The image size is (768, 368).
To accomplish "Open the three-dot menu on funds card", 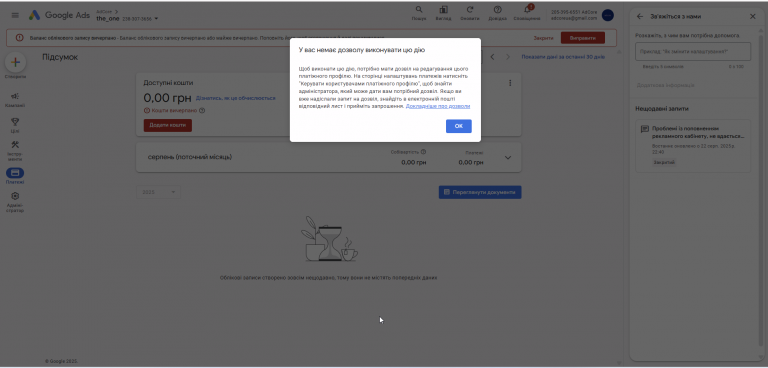I will click(510, 83).
